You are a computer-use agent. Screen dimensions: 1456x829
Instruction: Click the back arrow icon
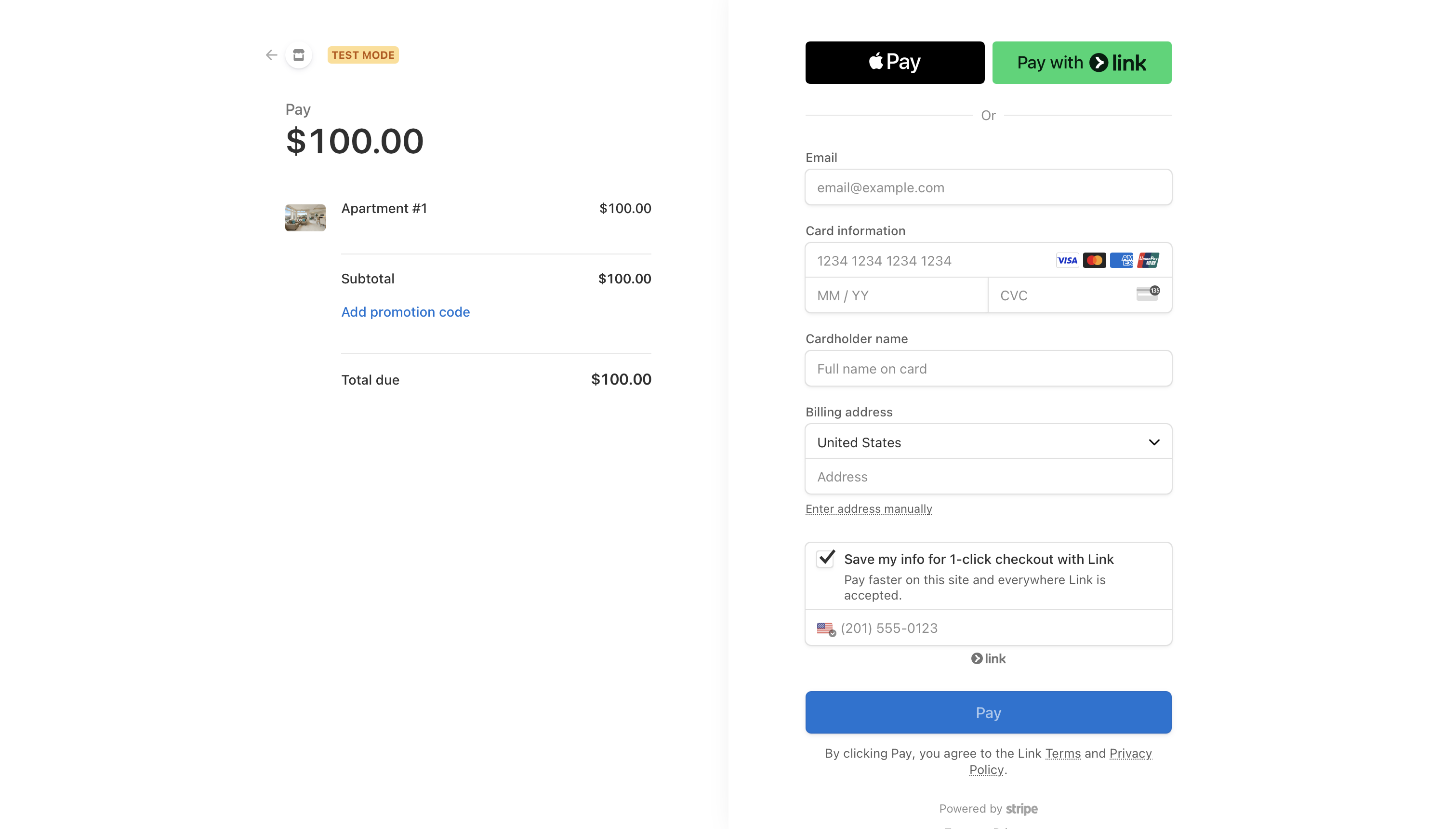pyautogui.click(x=271, y=55)
